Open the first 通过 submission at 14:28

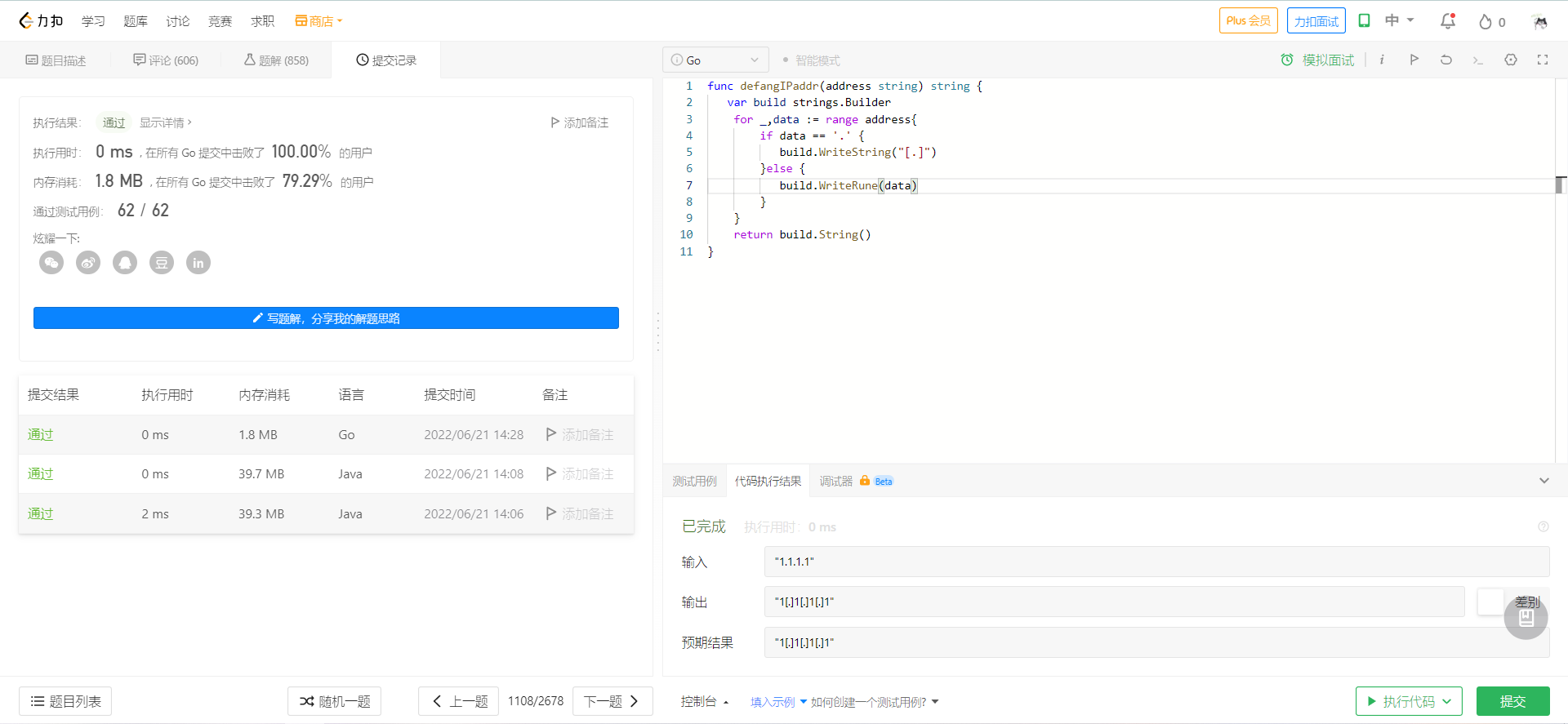(41, 434)
